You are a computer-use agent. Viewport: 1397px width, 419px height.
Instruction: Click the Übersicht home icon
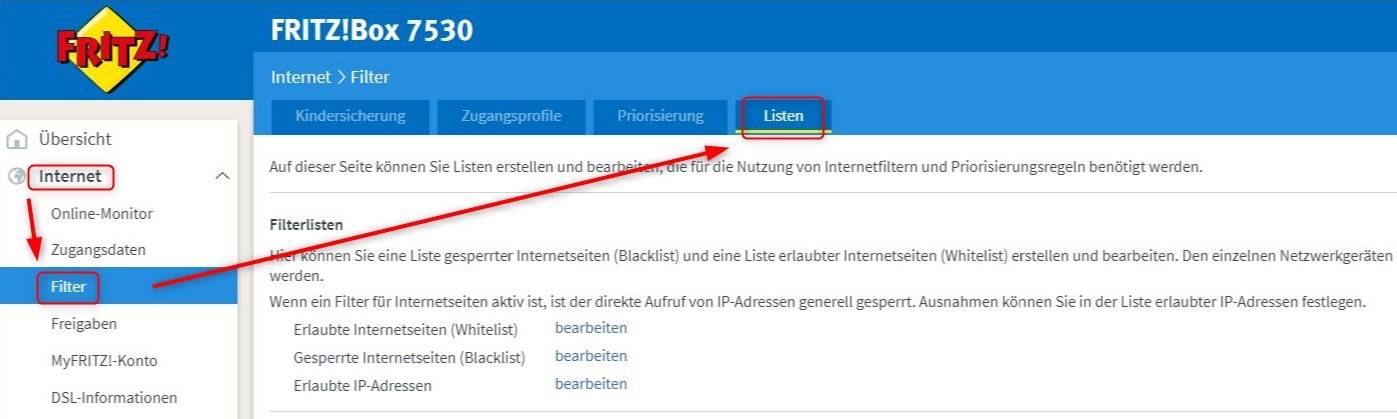17,140
